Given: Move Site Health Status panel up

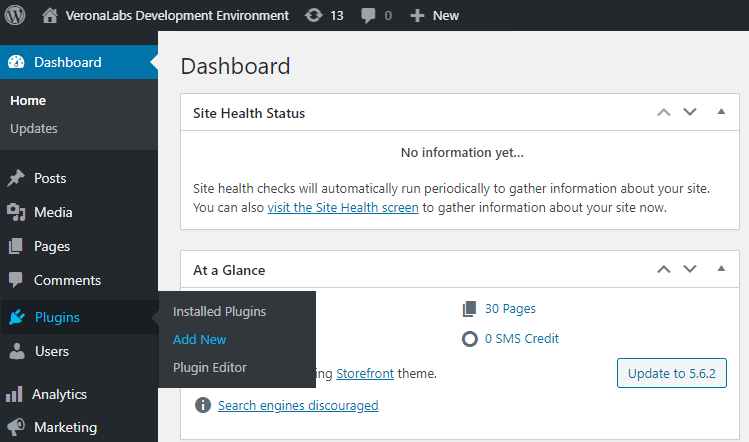Looking at the screenshot, I should pyautogui.click(x=663, y=112).
